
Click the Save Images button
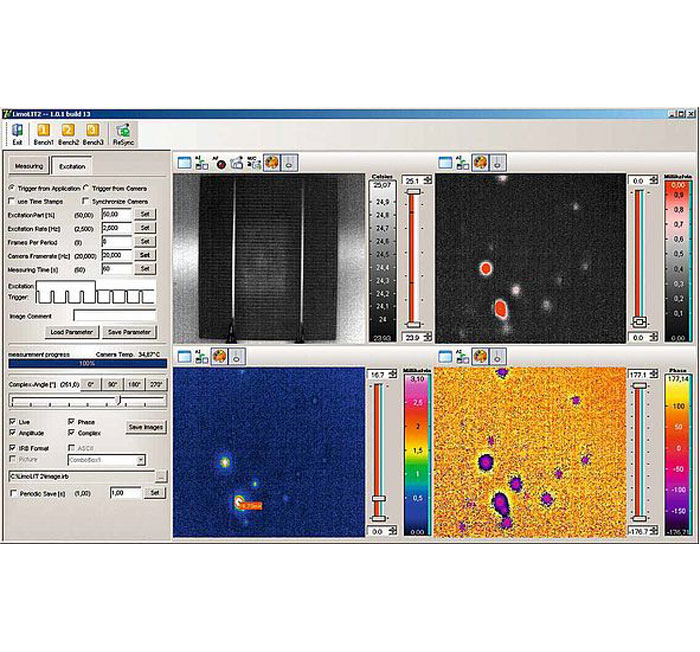pyautogui.click(x=146, y=427)
